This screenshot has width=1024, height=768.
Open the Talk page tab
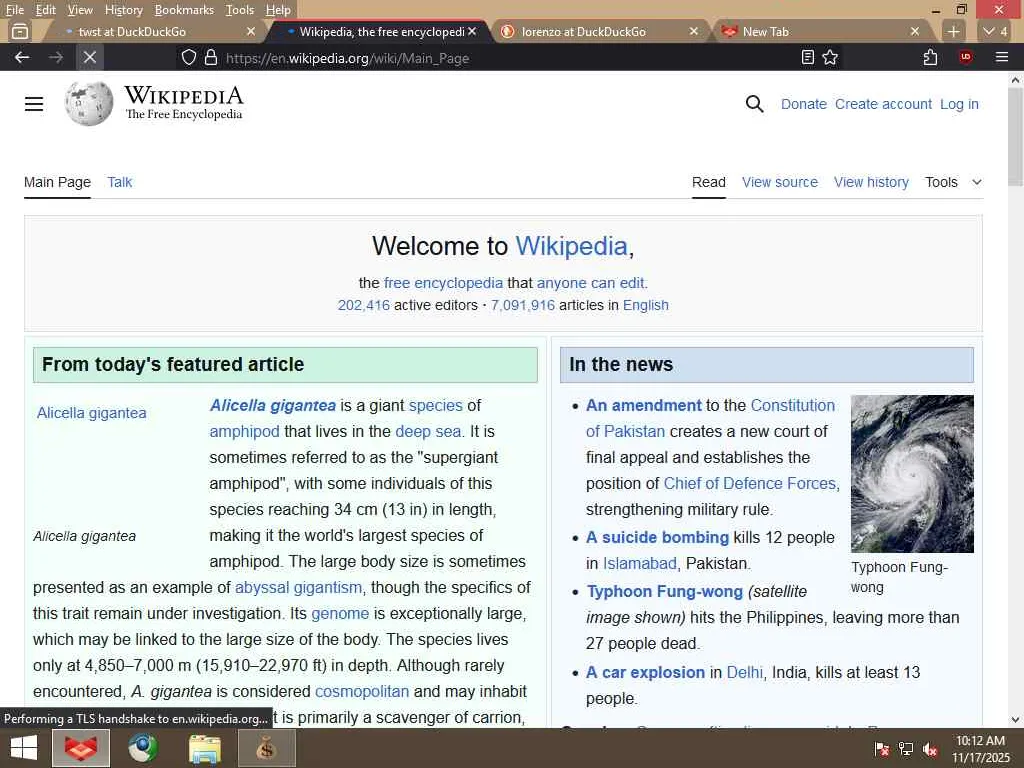(120, 182)
